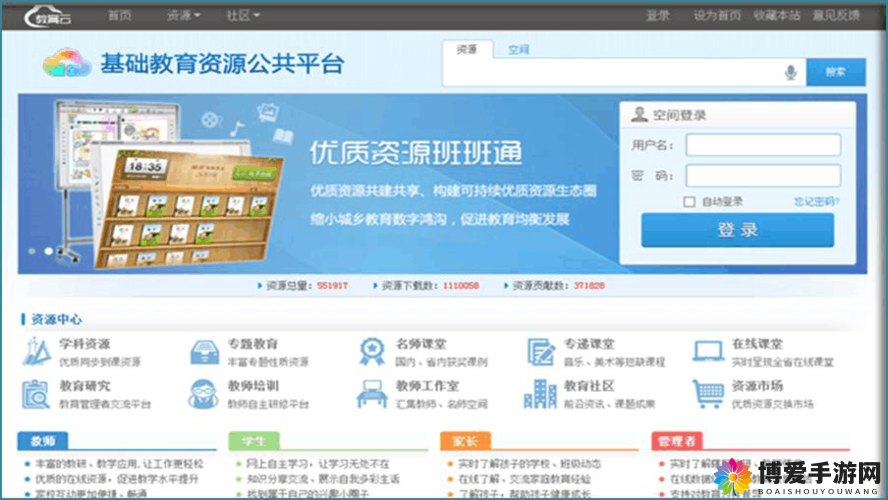
Task: Click 收藏本站 link in top bar
Action: [x=777, y=15]
